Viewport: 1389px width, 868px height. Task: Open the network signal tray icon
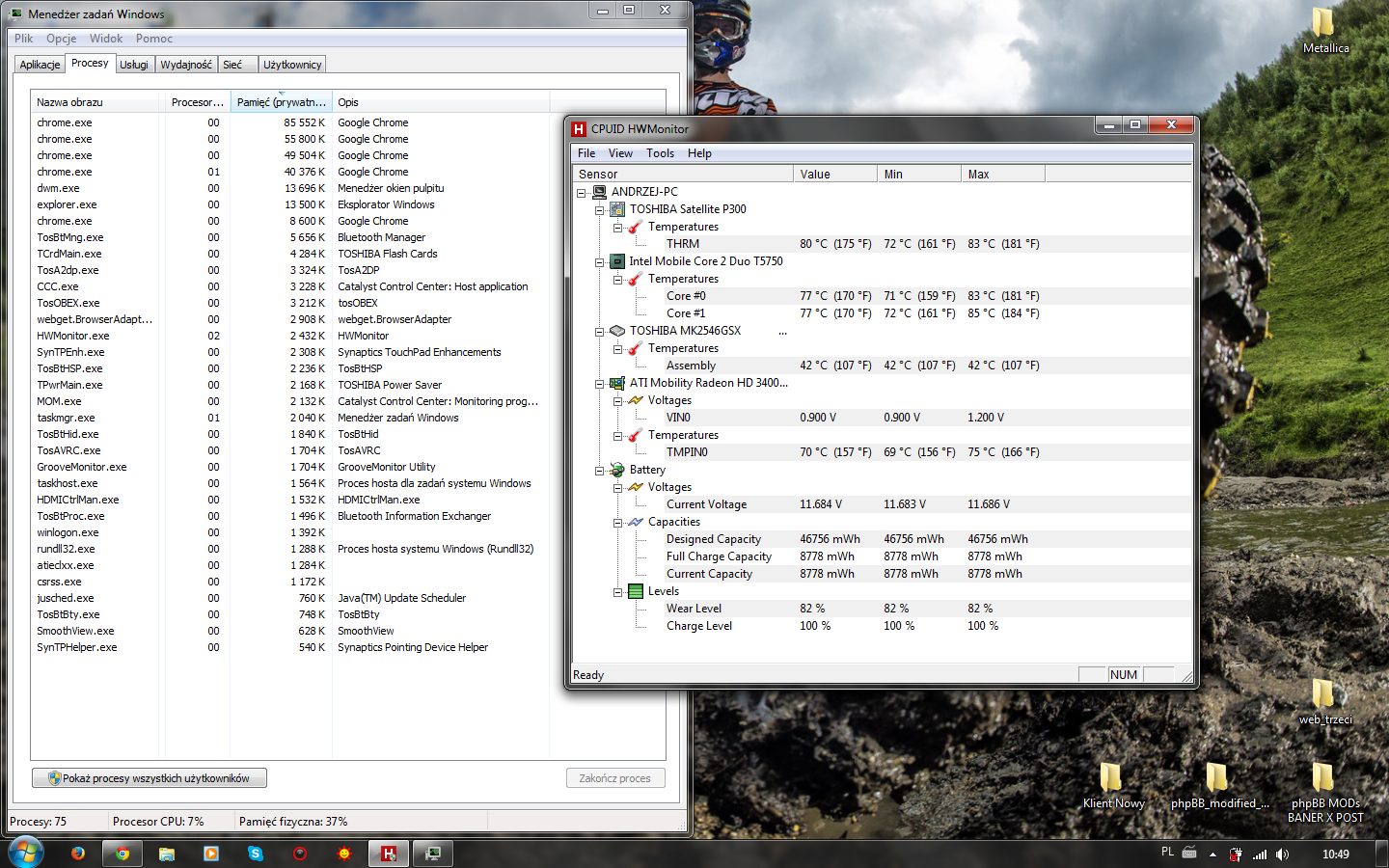[1260, 854]
